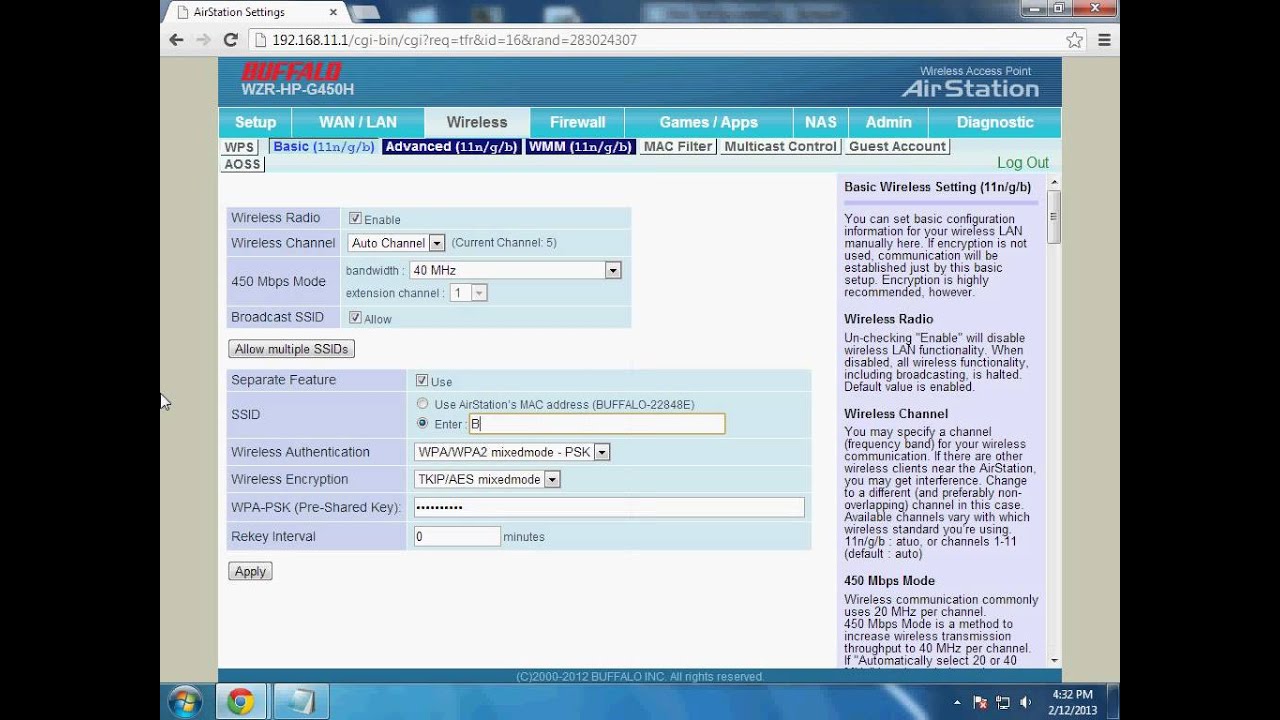Click the Buffalo logo
Viewport: 1280px width, 720px height.
click(291, 71)
